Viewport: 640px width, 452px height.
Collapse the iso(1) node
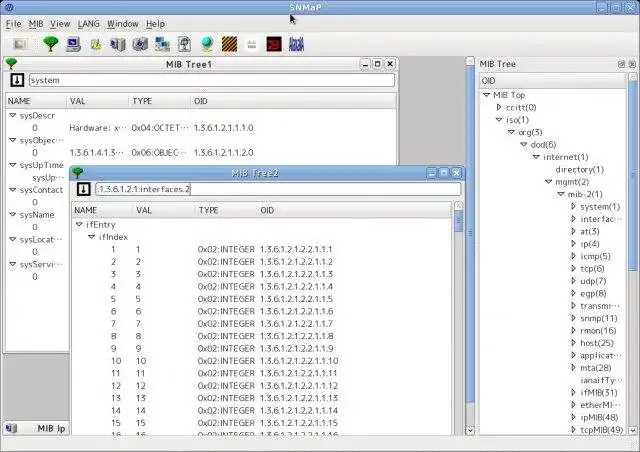click(499, 120)
